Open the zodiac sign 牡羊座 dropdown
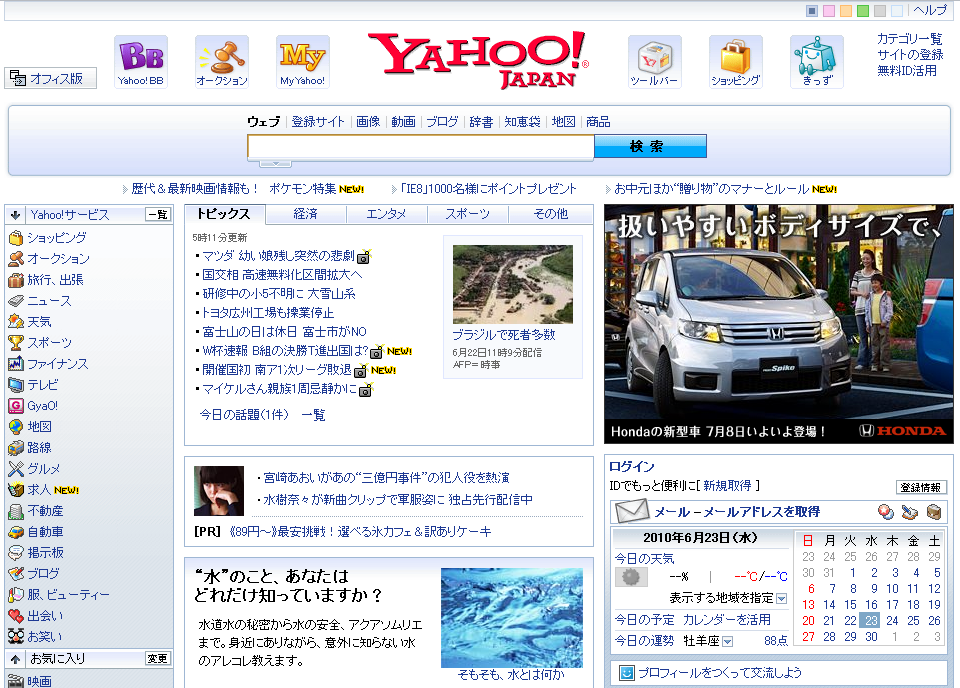Screen dimensions: 960x688 point(727,641)
